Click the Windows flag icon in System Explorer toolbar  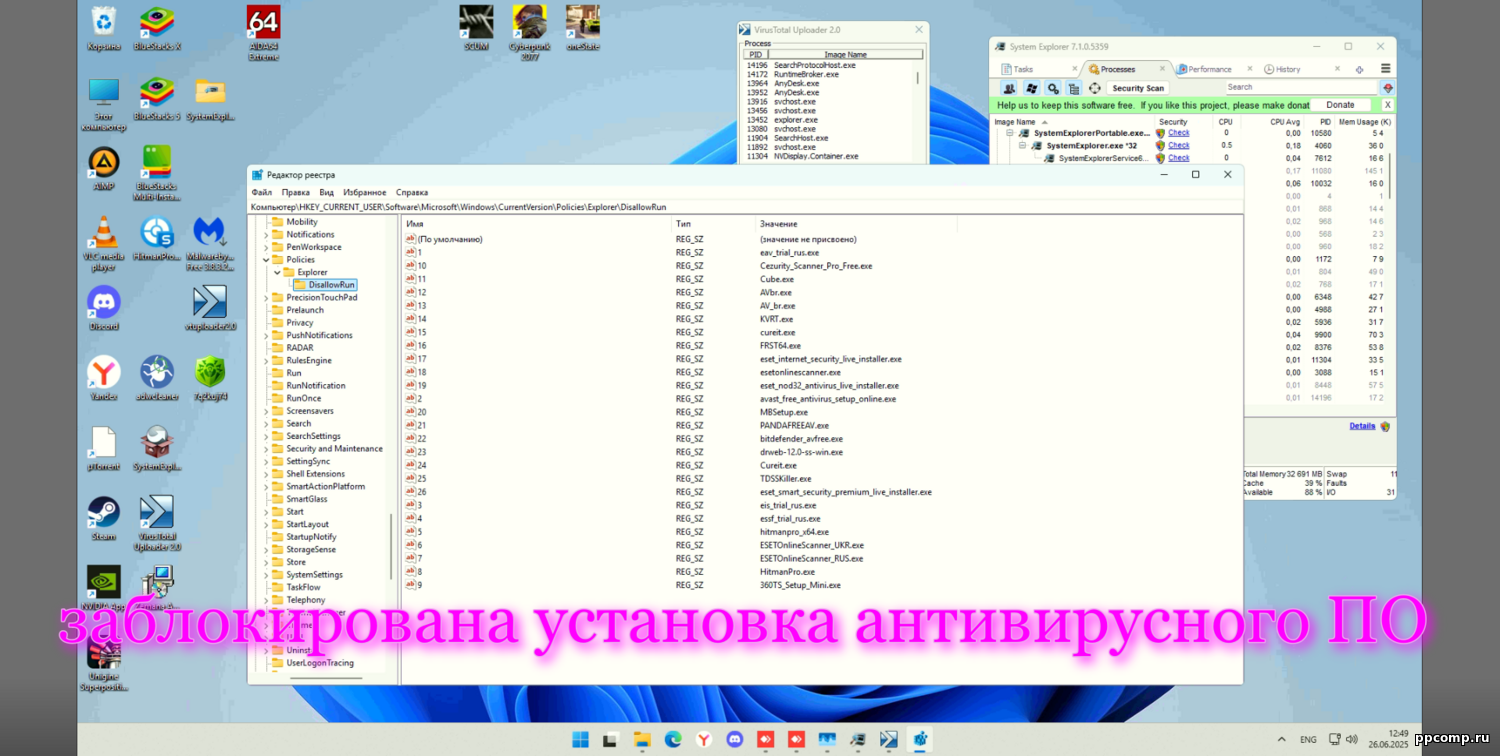click(x=1031, y=88)
